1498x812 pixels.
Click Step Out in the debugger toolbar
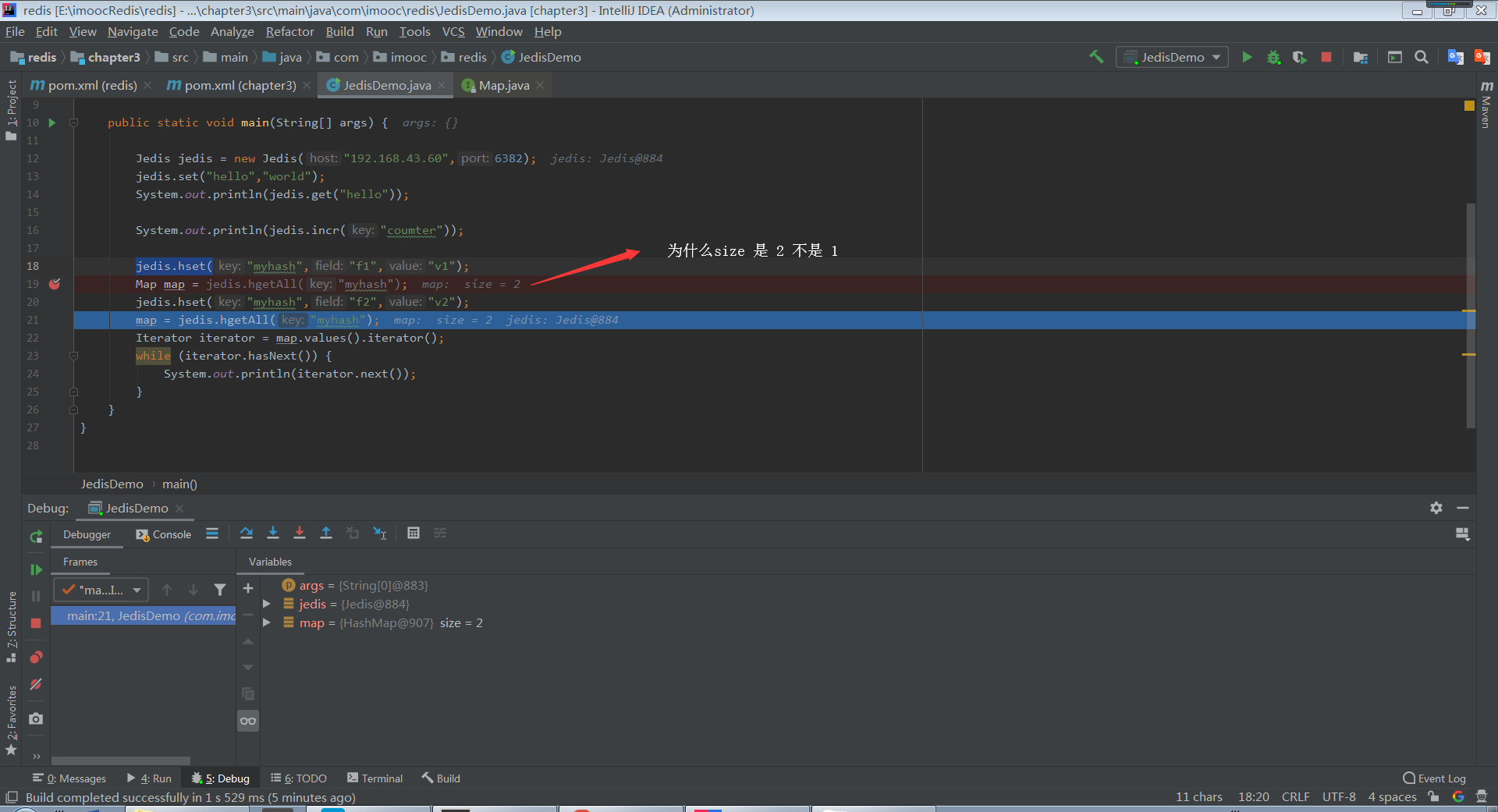(326, 533)
